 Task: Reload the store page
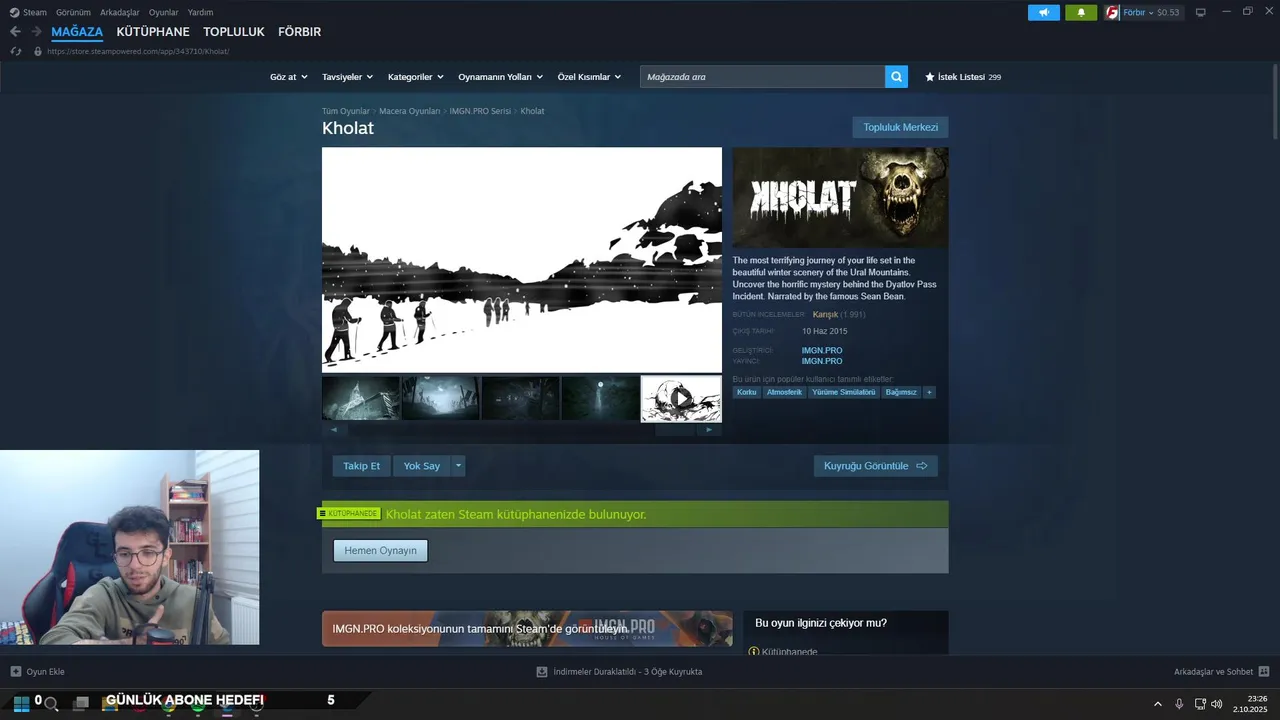coord(16,51)
